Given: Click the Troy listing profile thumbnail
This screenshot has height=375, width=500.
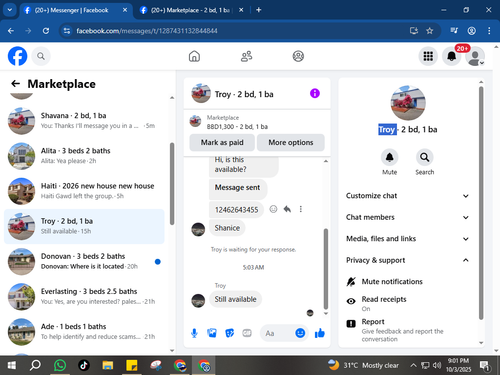Looking at the screenshot, I should 408,103.
